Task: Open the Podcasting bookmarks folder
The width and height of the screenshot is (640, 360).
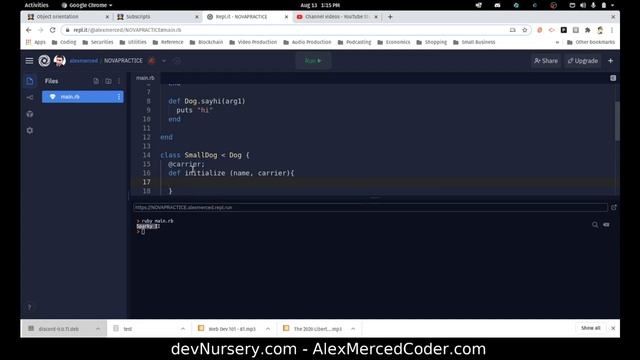Action: (354, 42)
